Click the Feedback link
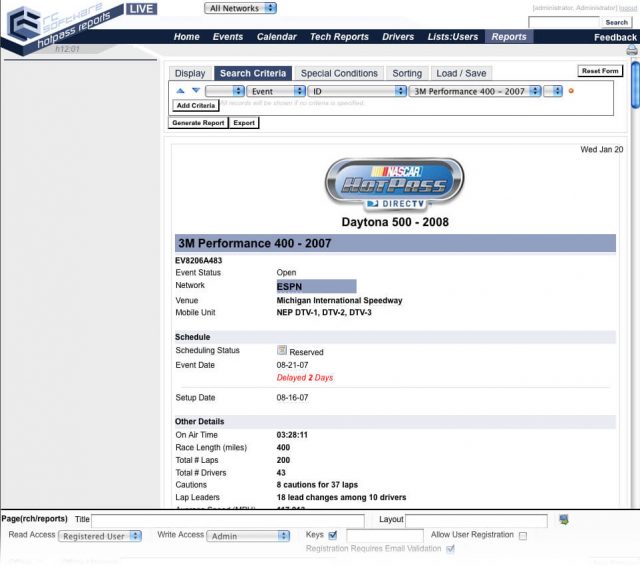This screenshot has height=566, width=640. (x=615, y=38)
